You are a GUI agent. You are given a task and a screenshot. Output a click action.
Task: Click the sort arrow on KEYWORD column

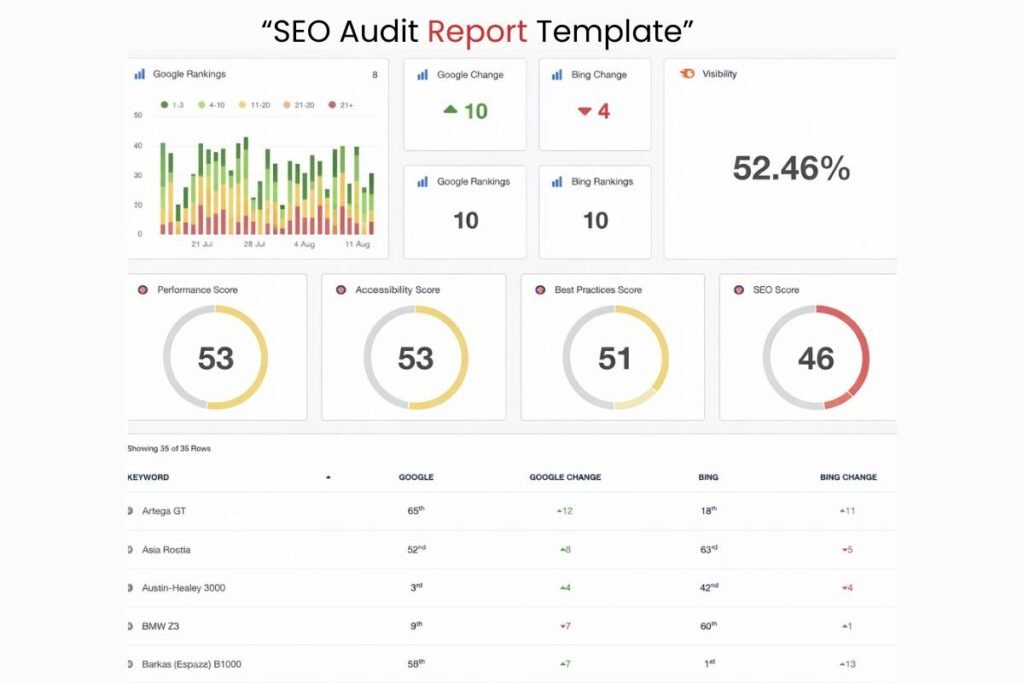[x=330, y=477]
